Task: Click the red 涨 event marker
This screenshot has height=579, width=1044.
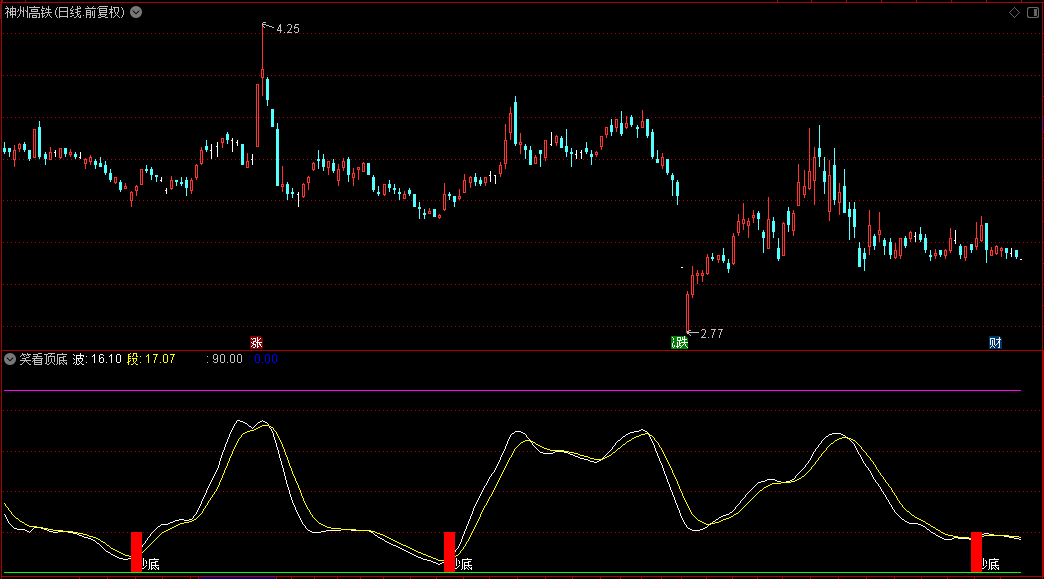Action: point(256,343)
